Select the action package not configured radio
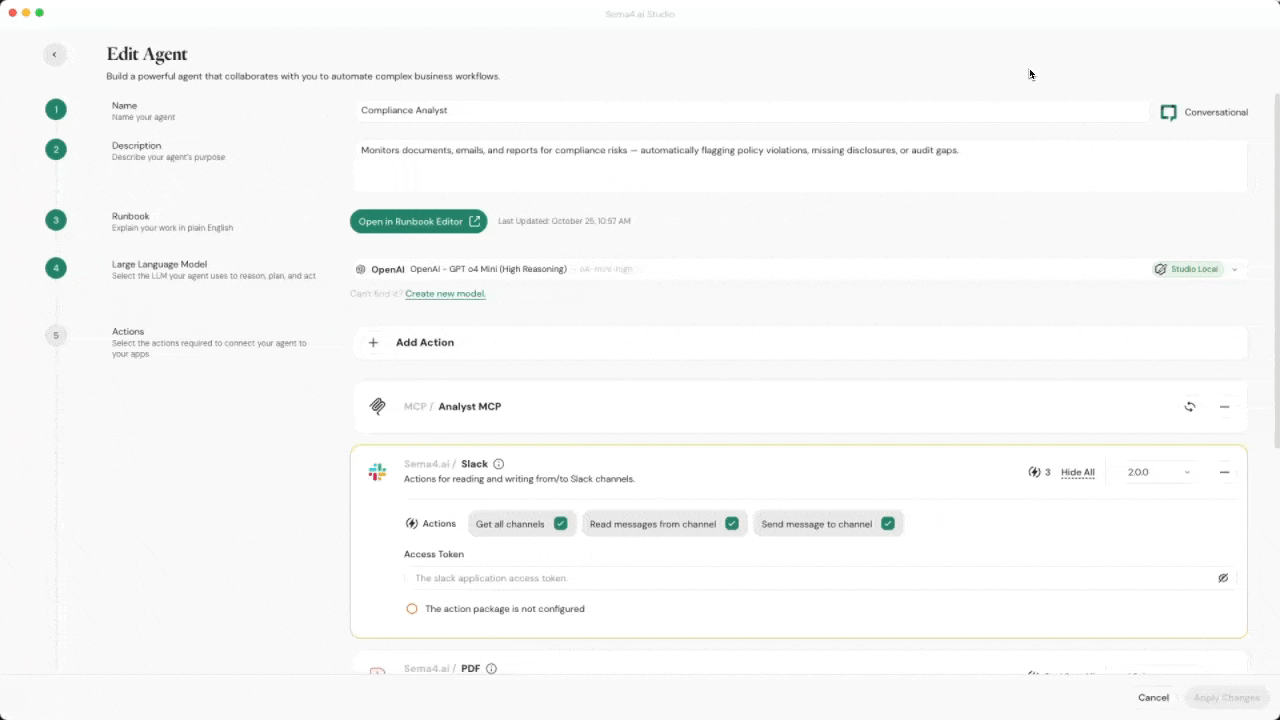 pyautogui.click(x=412, y=608)
